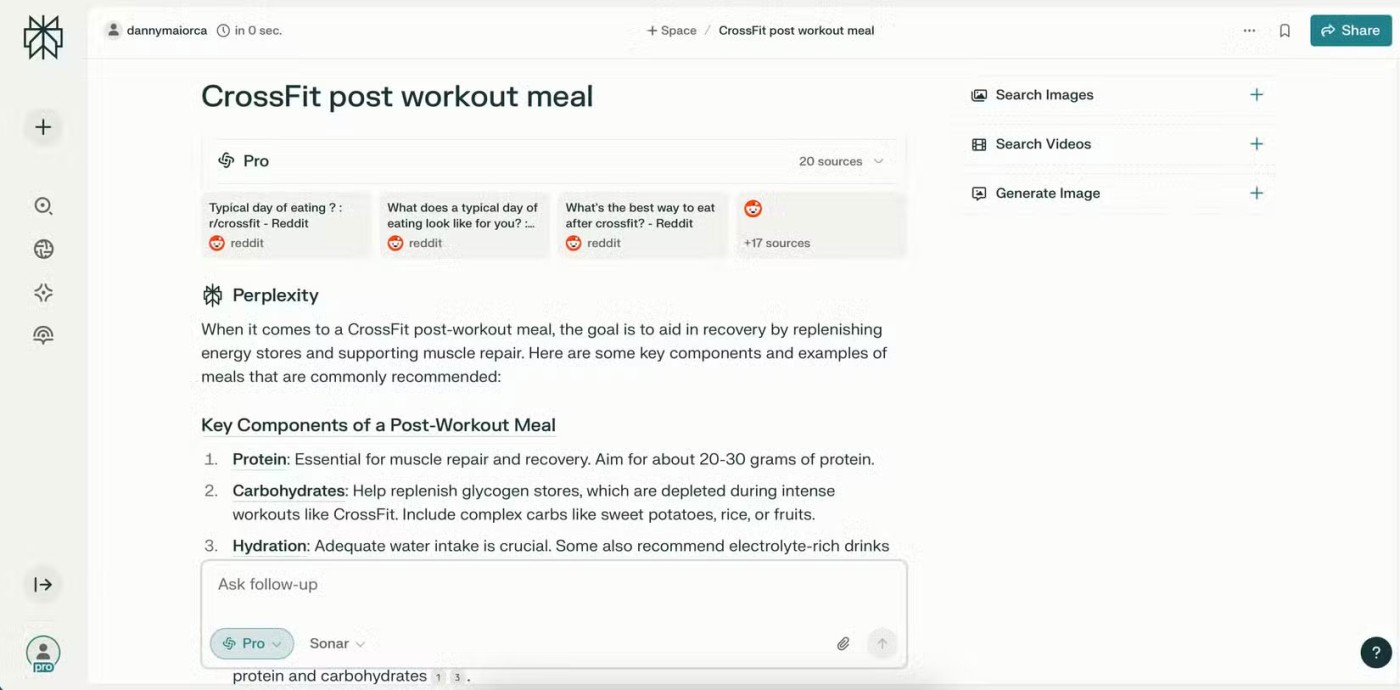Open the Discover globe icon

tap(43, 250)
